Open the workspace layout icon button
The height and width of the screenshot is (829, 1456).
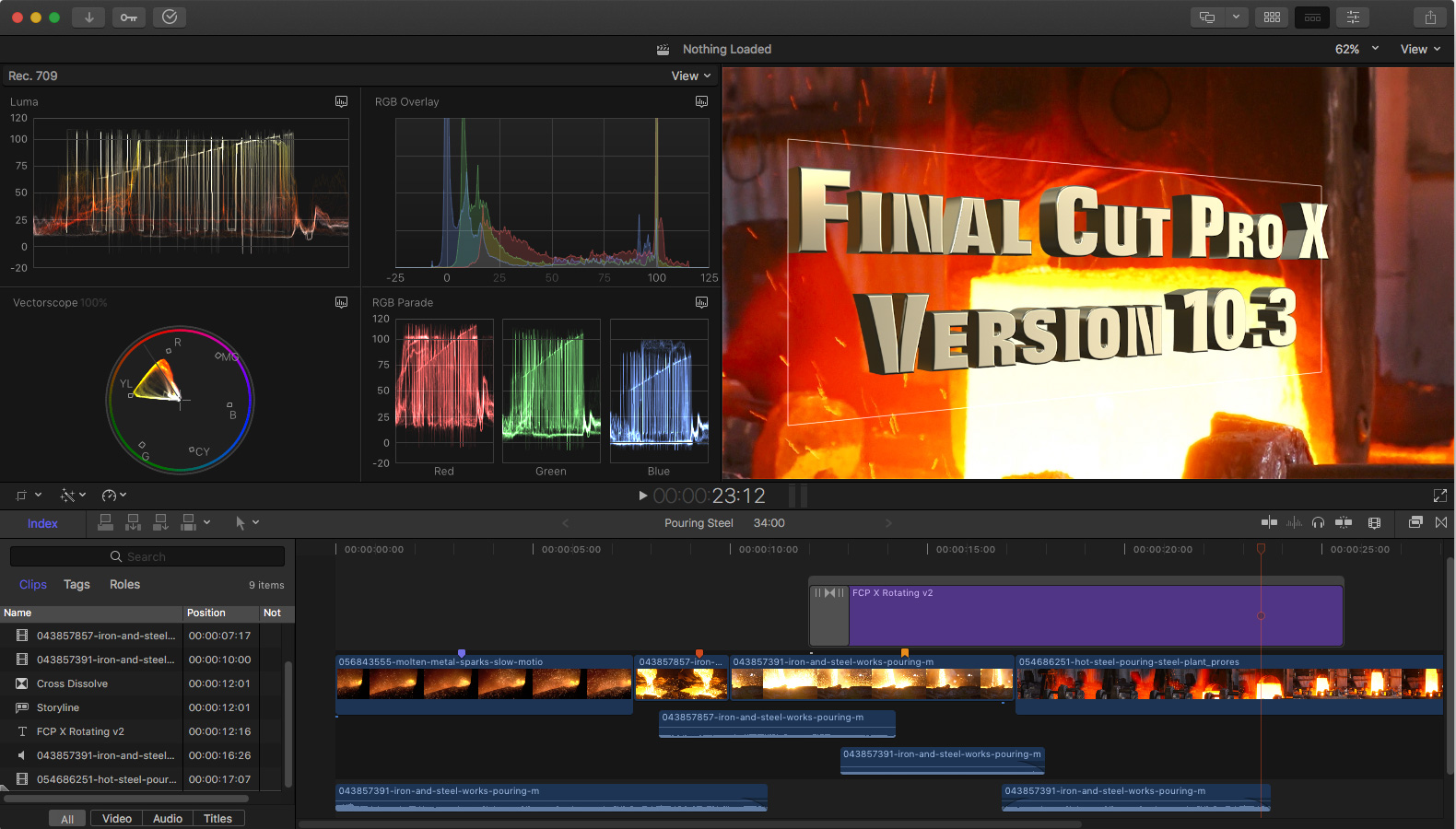(1207, 17)
